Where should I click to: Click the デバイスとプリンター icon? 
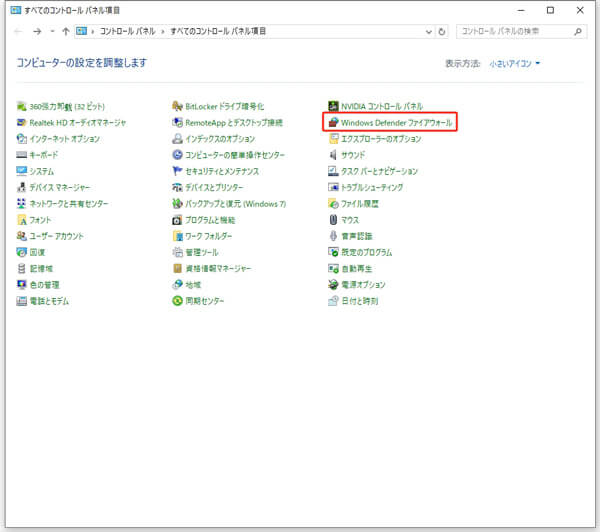click(x=177, y=187)
